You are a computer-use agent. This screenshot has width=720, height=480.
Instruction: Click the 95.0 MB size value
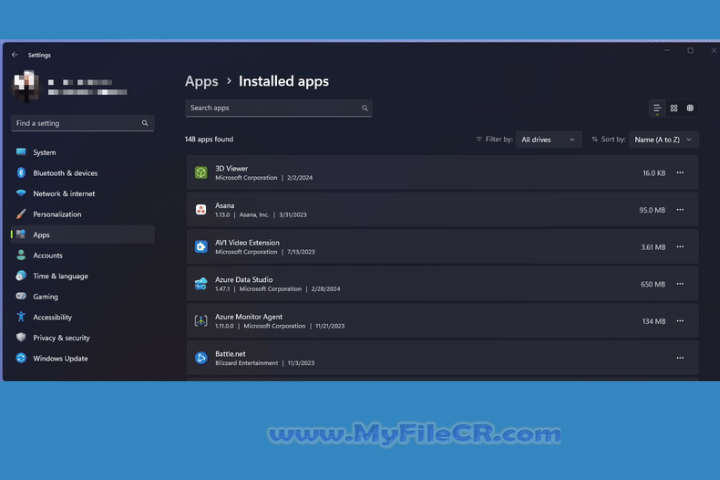click(652, 210)
